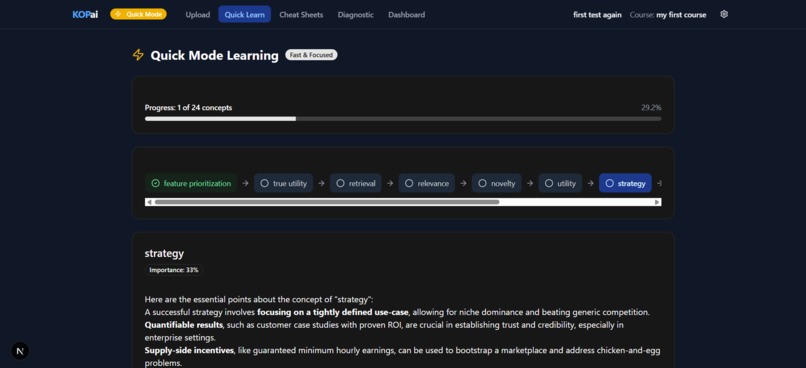Click the circle icon on relevance

409,183
